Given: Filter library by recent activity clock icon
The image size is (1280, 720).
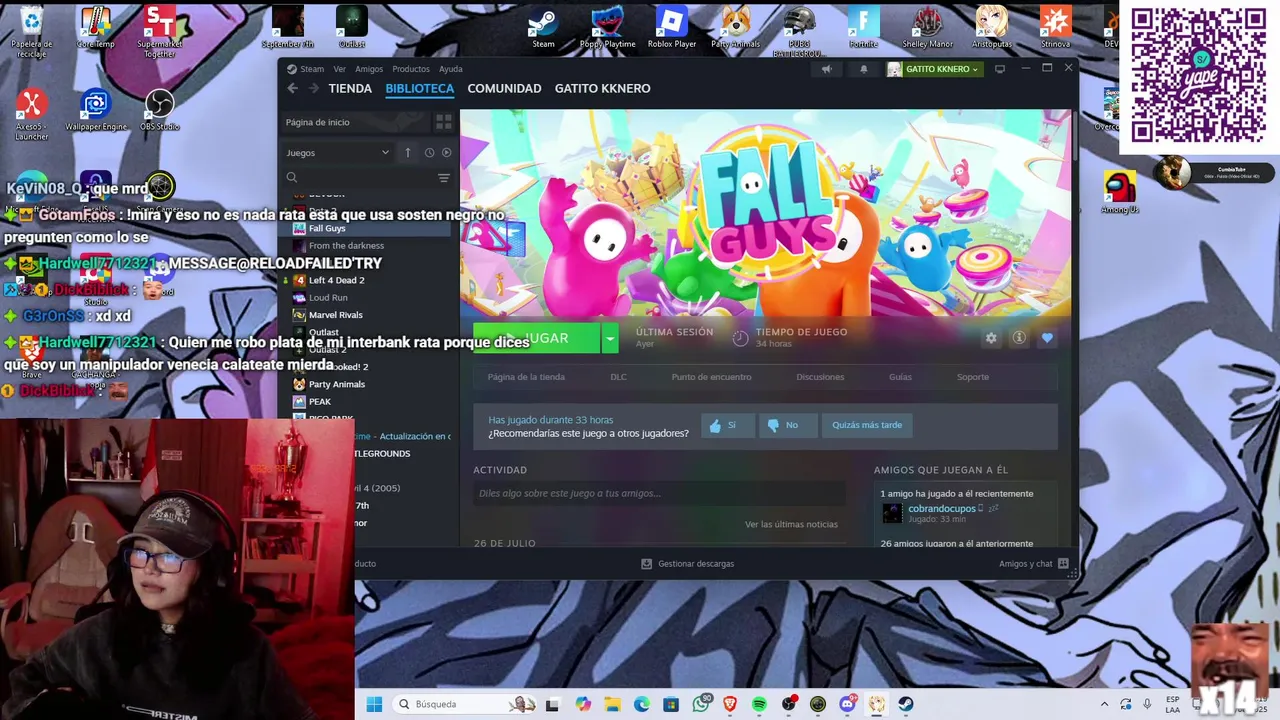Looking at the screenshot, I should tap(429, 153).
